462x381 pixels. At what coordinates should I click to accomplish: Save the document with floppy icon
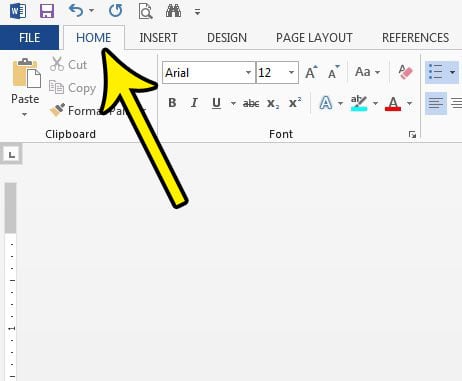pos(47,11)
